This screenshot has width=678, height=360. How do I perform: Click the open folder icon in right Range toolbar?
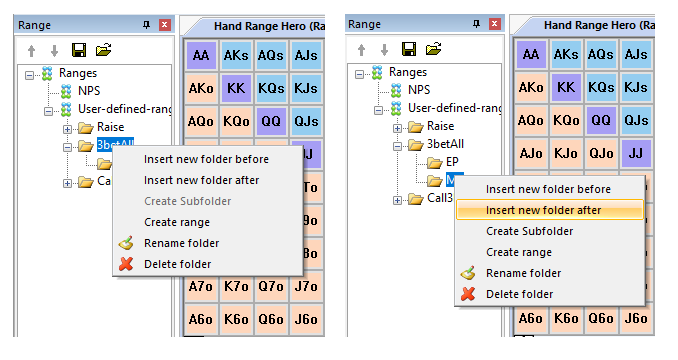tap(433, 49)
